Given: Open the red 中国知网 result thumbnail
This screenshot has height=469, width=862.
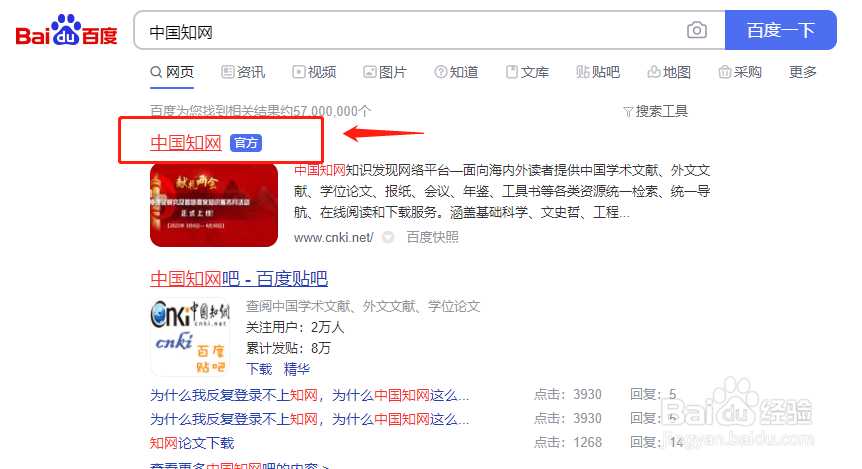Looking at the screenshot, I should pyautogui.click(x=214, y=205).
